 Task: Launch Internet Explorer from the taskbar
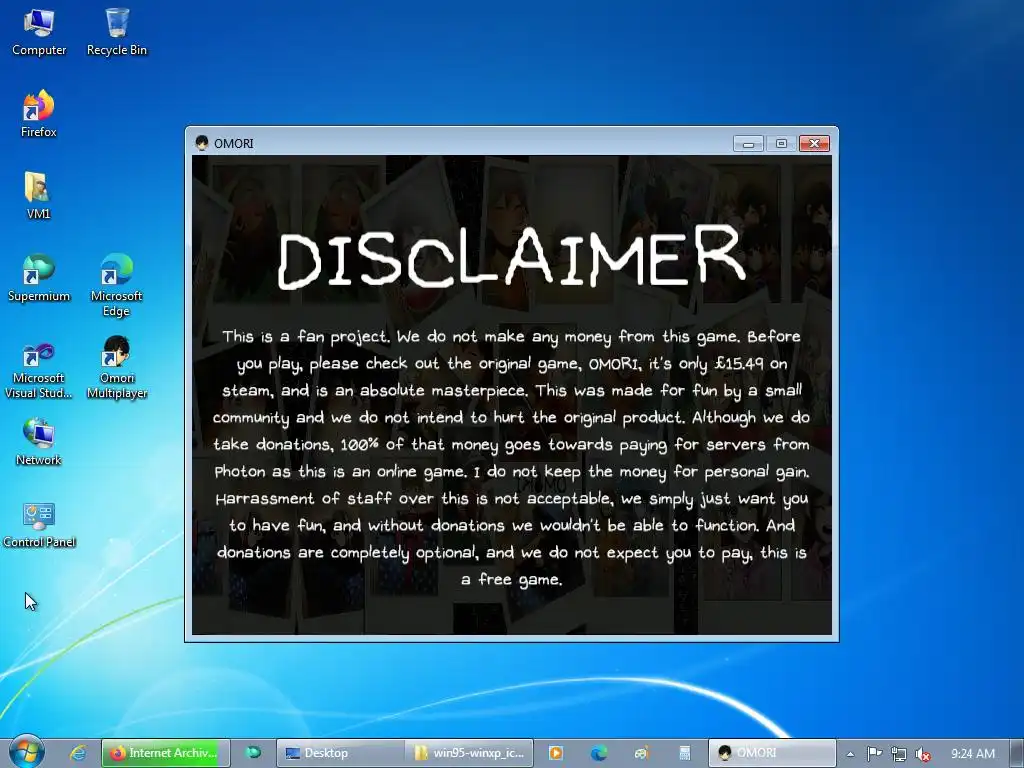coord(78,753)
